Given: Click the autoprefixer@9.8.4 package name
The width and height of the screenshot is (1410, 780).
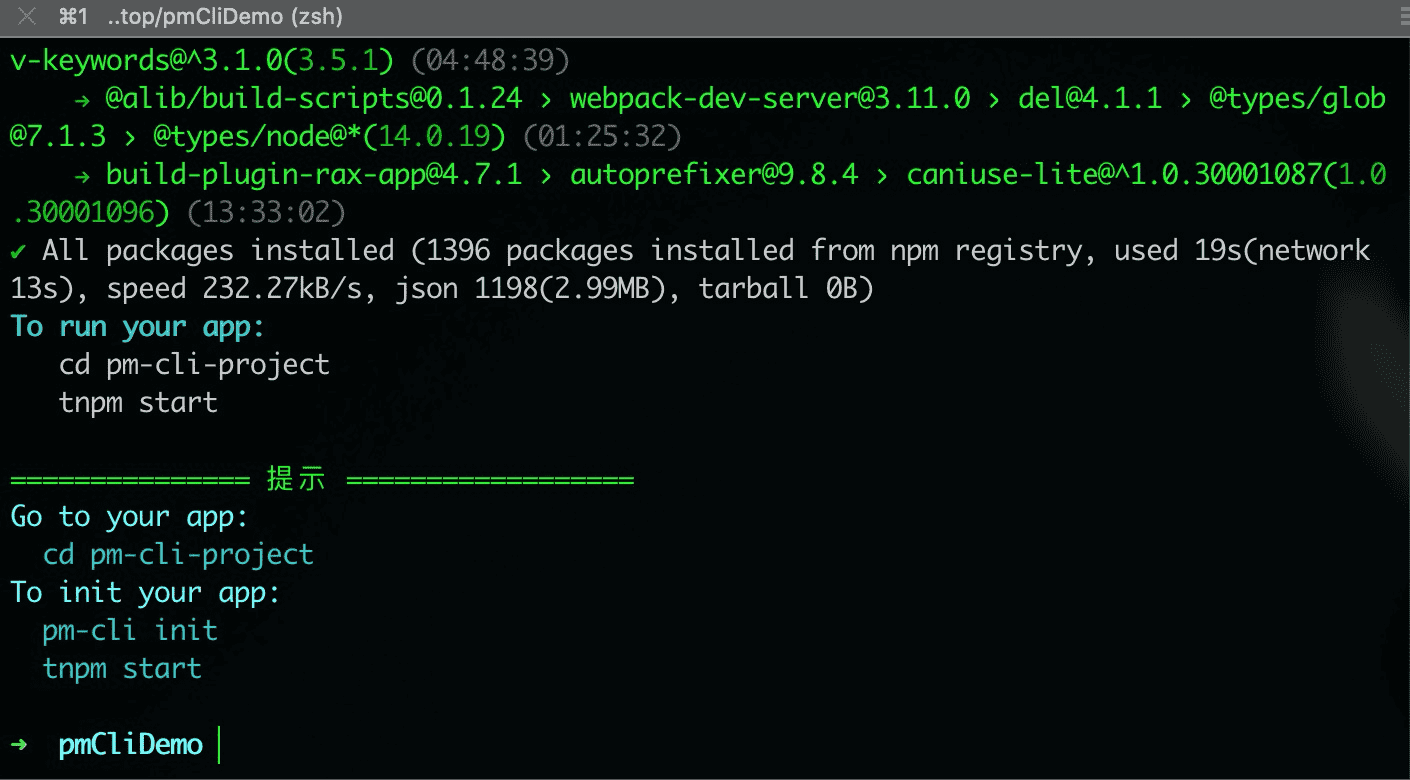Looking at the screenshot, I should pos(713,175).
